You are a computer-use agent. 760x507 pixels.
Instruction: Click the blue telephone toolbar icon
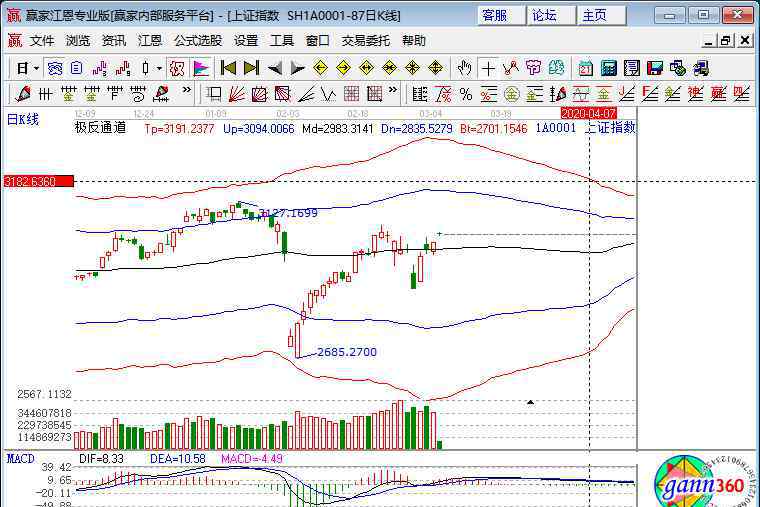tap(54, 68)
